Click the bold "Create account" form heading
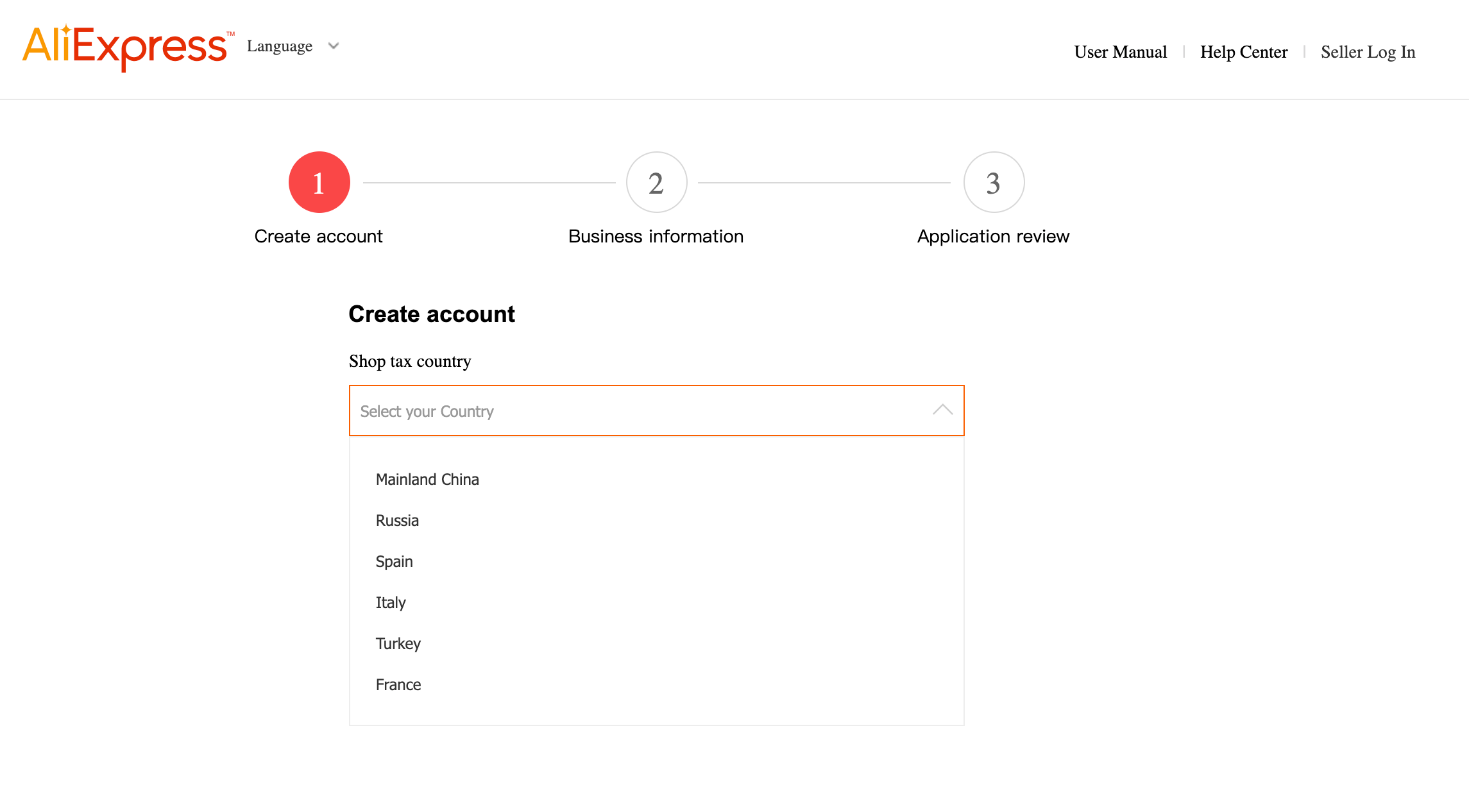 tap(432, 314)
